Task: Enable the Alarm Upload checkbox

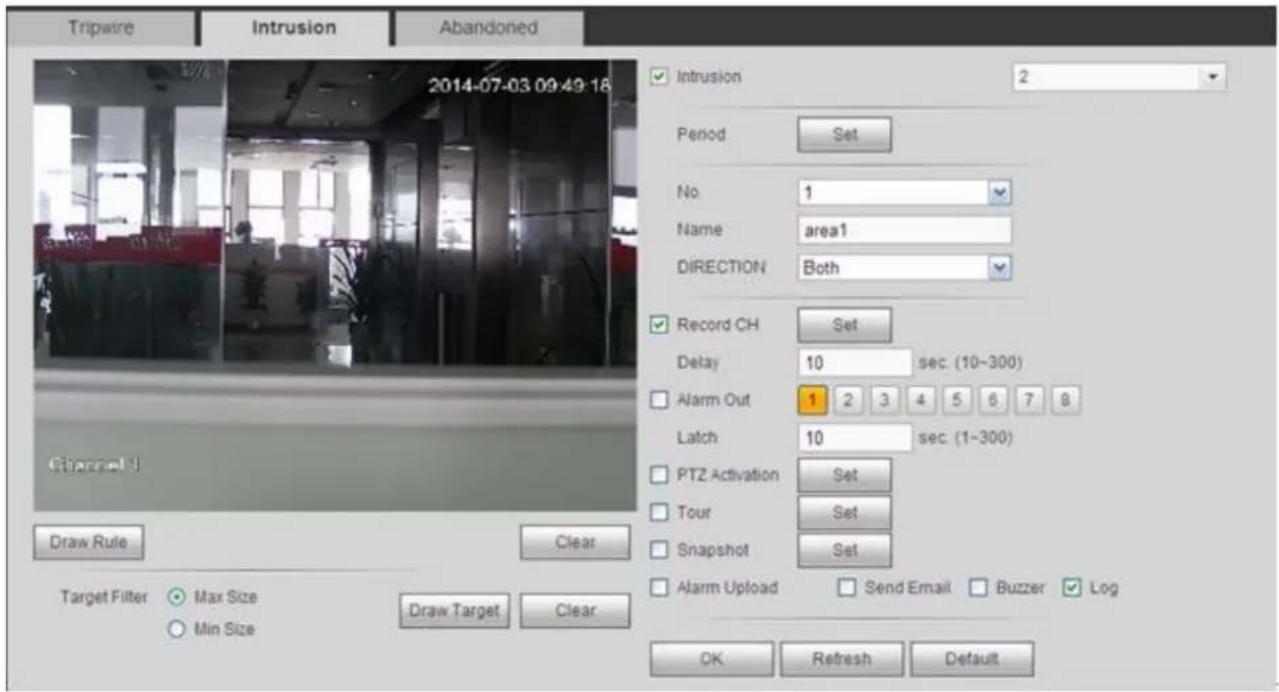Action: (658, 588)
